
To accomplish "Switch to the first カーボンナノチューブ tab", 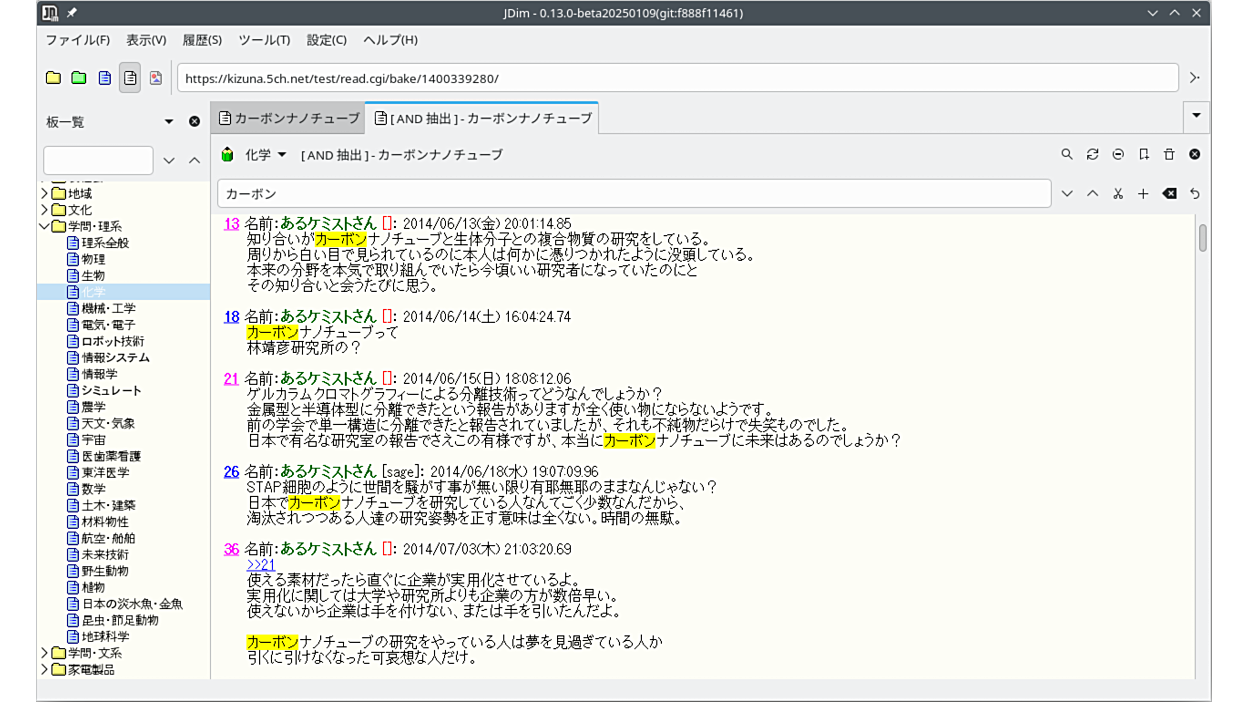I will point(288,118).
